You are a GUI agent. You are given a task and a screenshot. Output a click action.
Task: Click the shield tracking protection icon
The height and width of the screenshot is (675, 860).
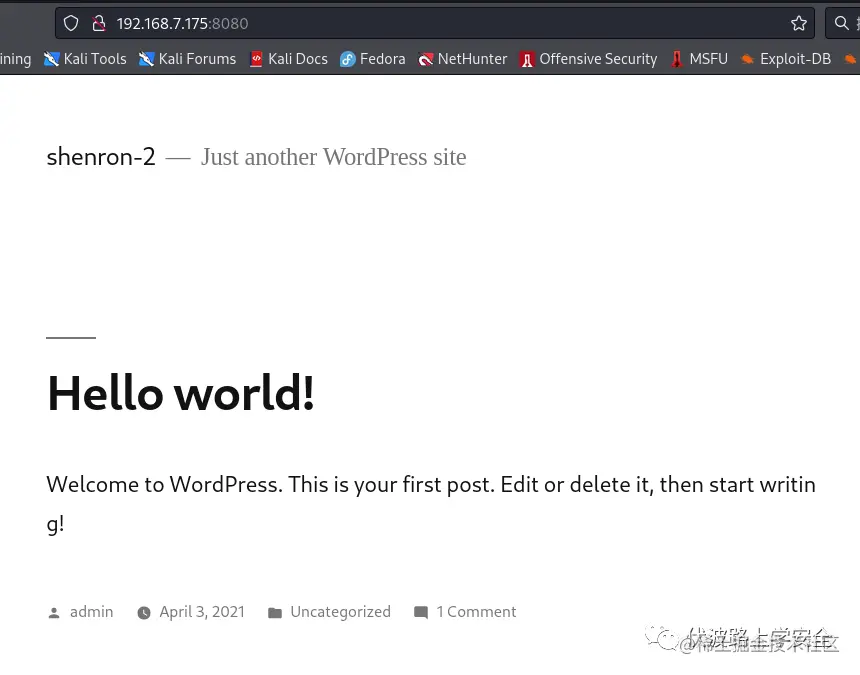[71, 24]
